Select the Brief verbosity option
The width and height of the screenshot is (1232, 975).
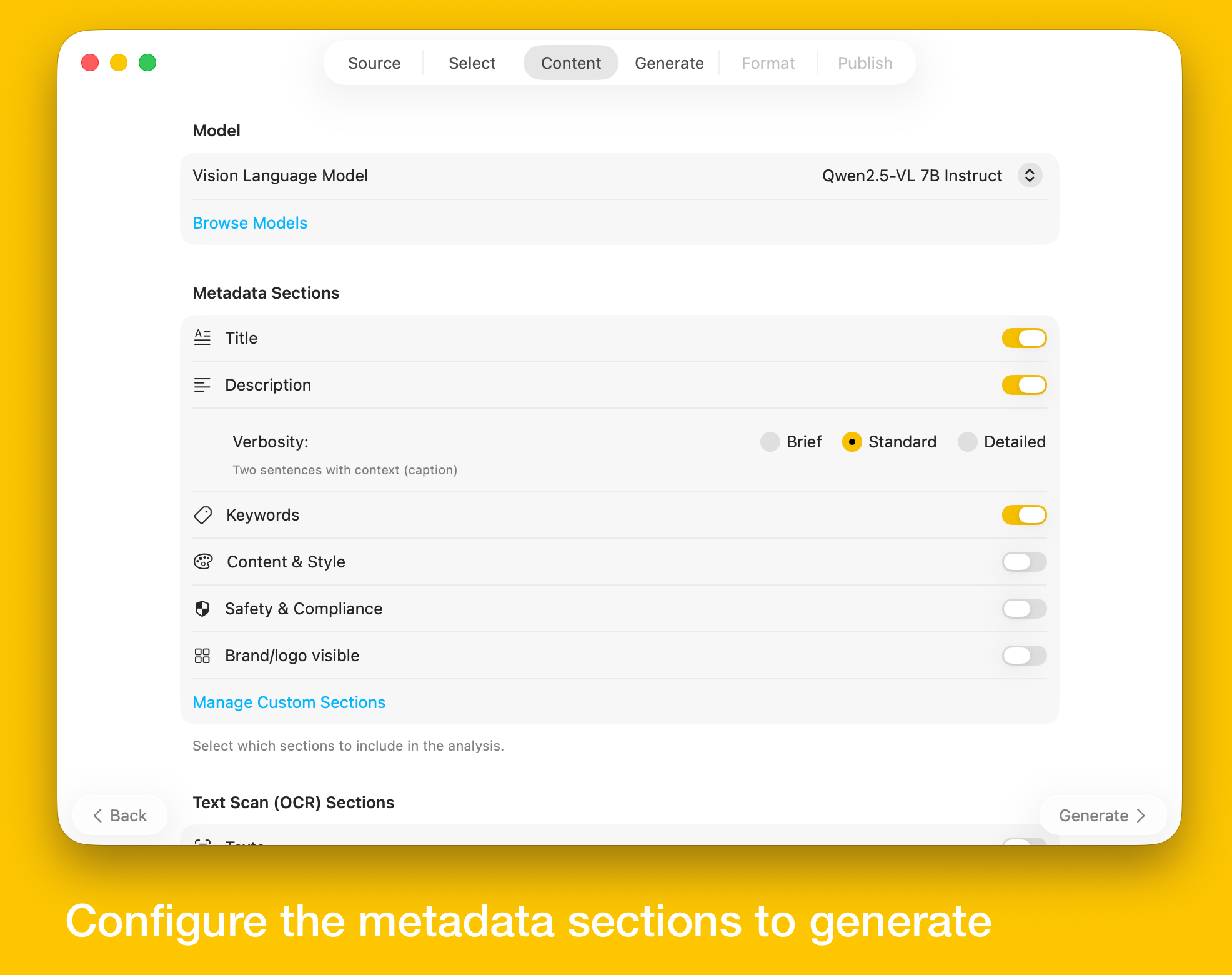[x=770, y=442]
